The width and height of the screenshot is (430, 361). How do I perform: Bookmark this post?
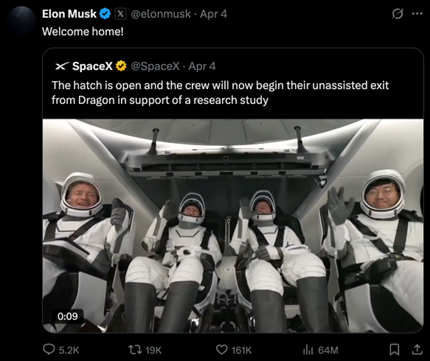394,349
